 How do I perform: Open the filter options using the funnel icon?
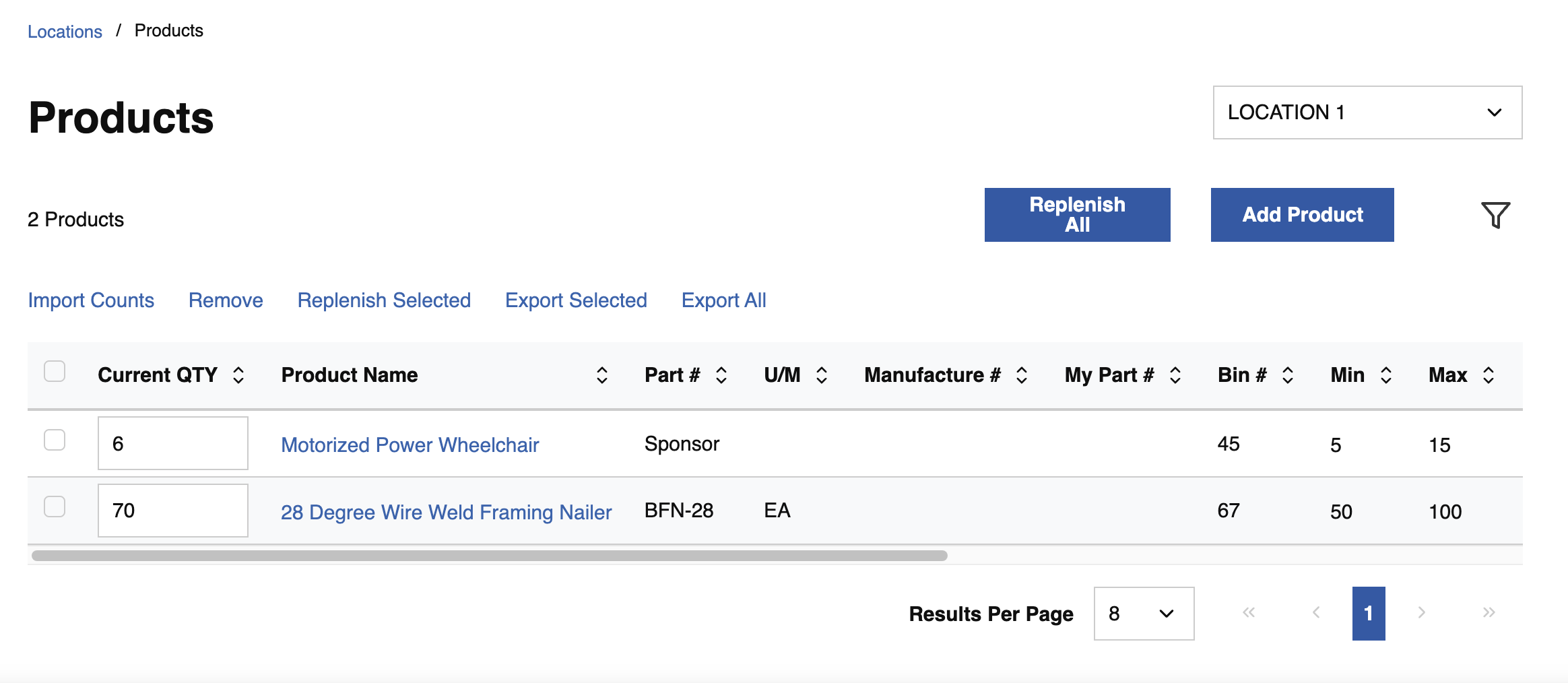tap(1495, 215)
